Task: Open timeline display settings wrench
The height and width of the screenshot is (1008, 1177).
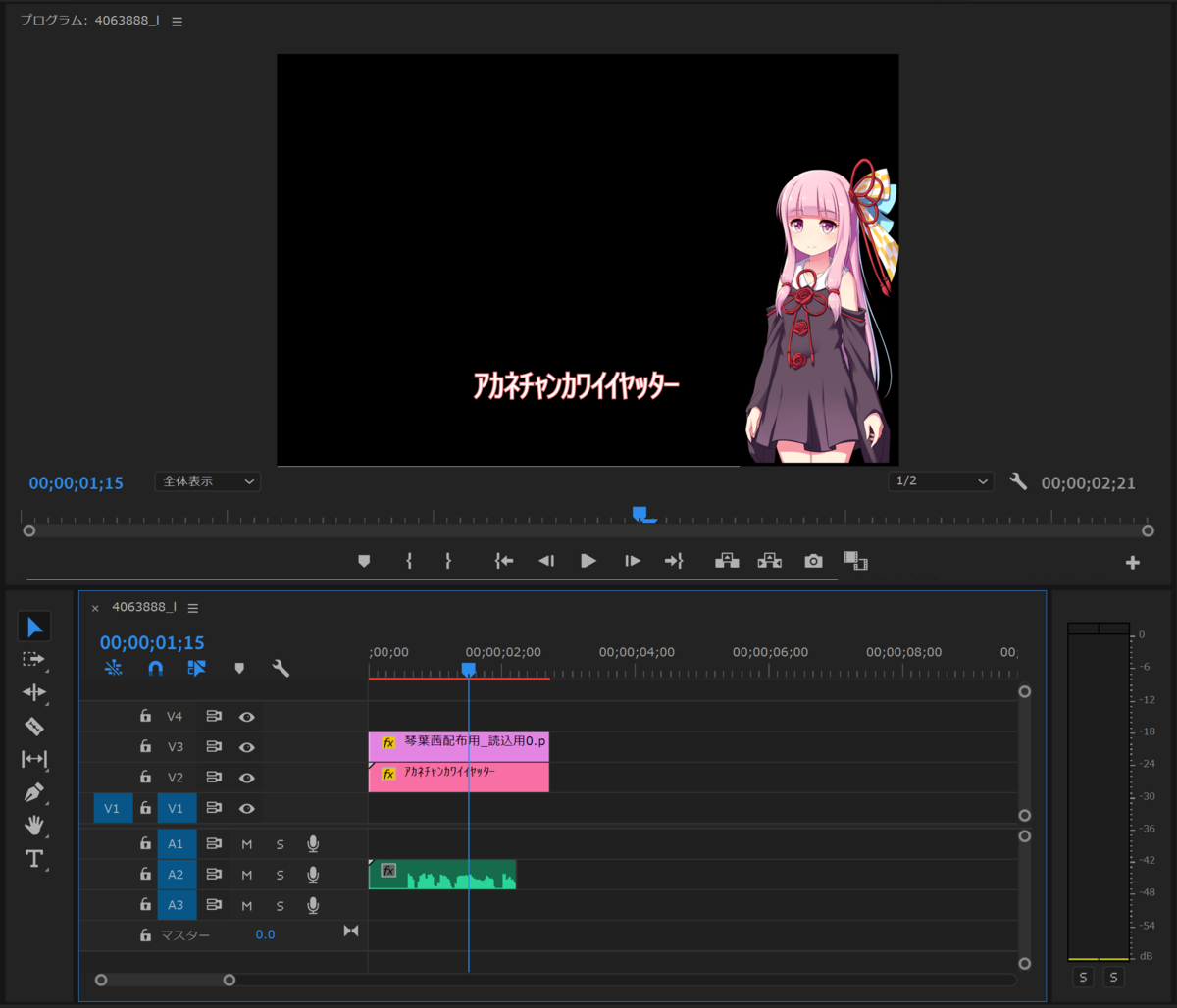Action: 281,669
